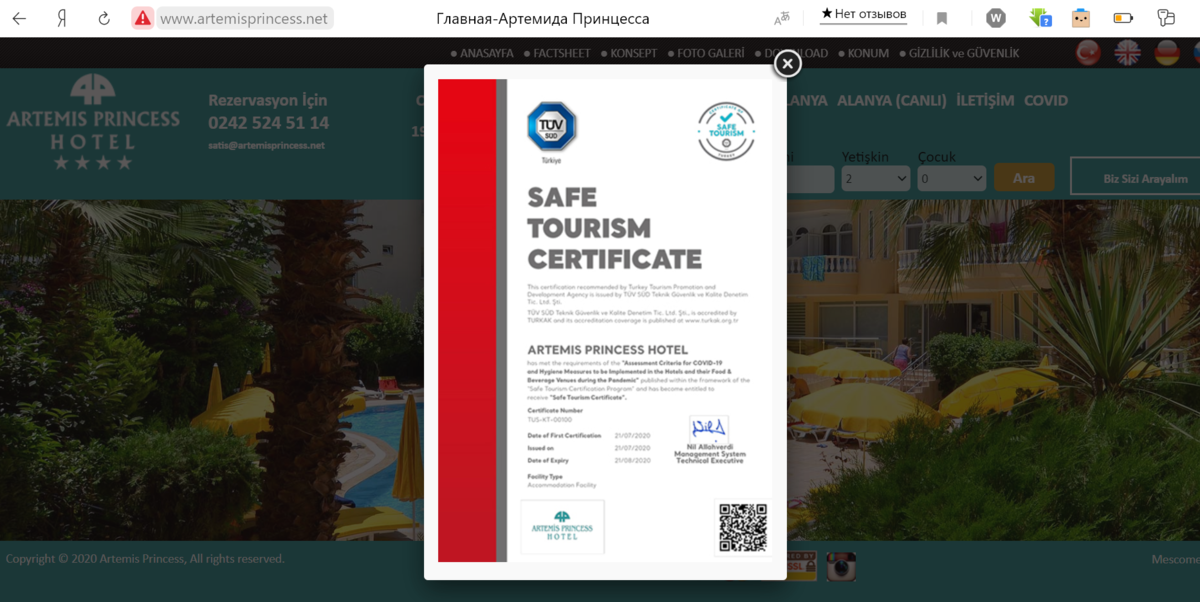This screenshot has height=602, width=1200.
Task: Click the QR code on the certificate
Action: pyautogui.click(x=743, y=528)
